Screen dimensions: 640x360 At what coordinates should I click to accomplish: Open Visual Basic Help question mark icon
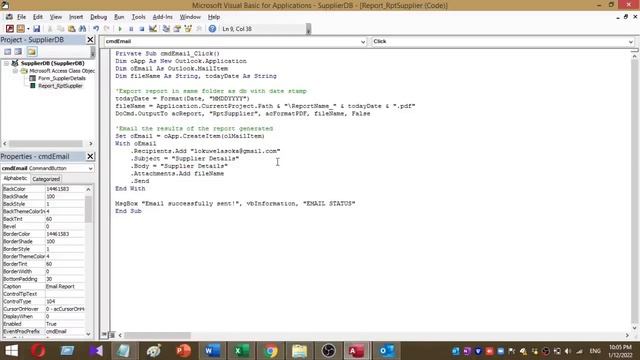[212, 29]
